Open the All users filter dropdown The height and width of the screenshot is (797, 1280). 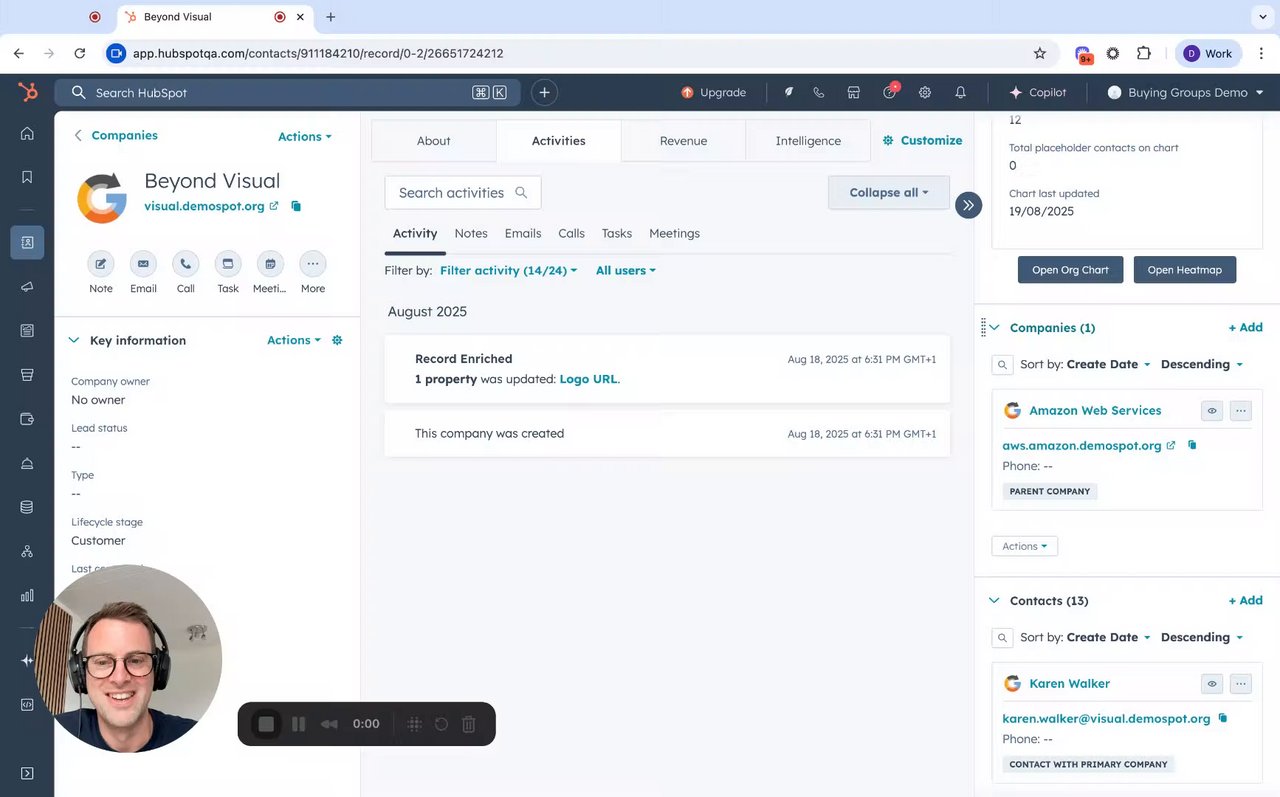click(626, 270)
